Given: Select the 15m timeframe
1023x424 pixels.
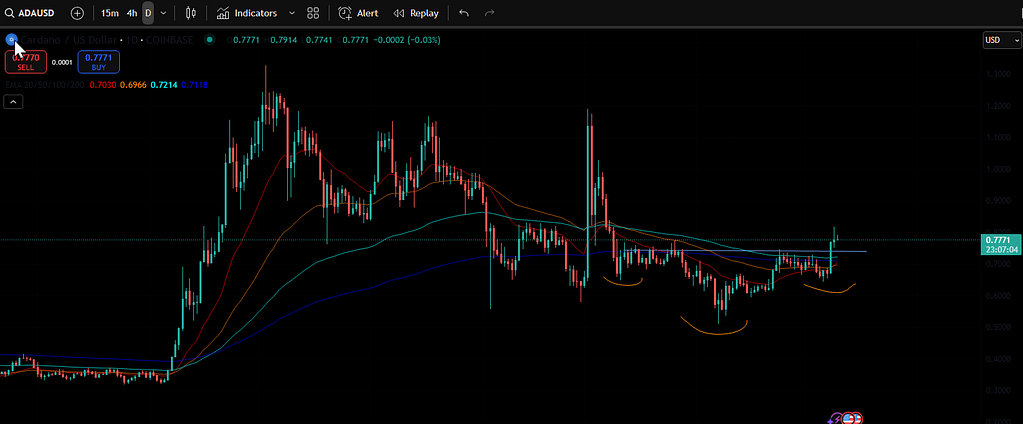Looking at the screenshot, I should 109,13.
